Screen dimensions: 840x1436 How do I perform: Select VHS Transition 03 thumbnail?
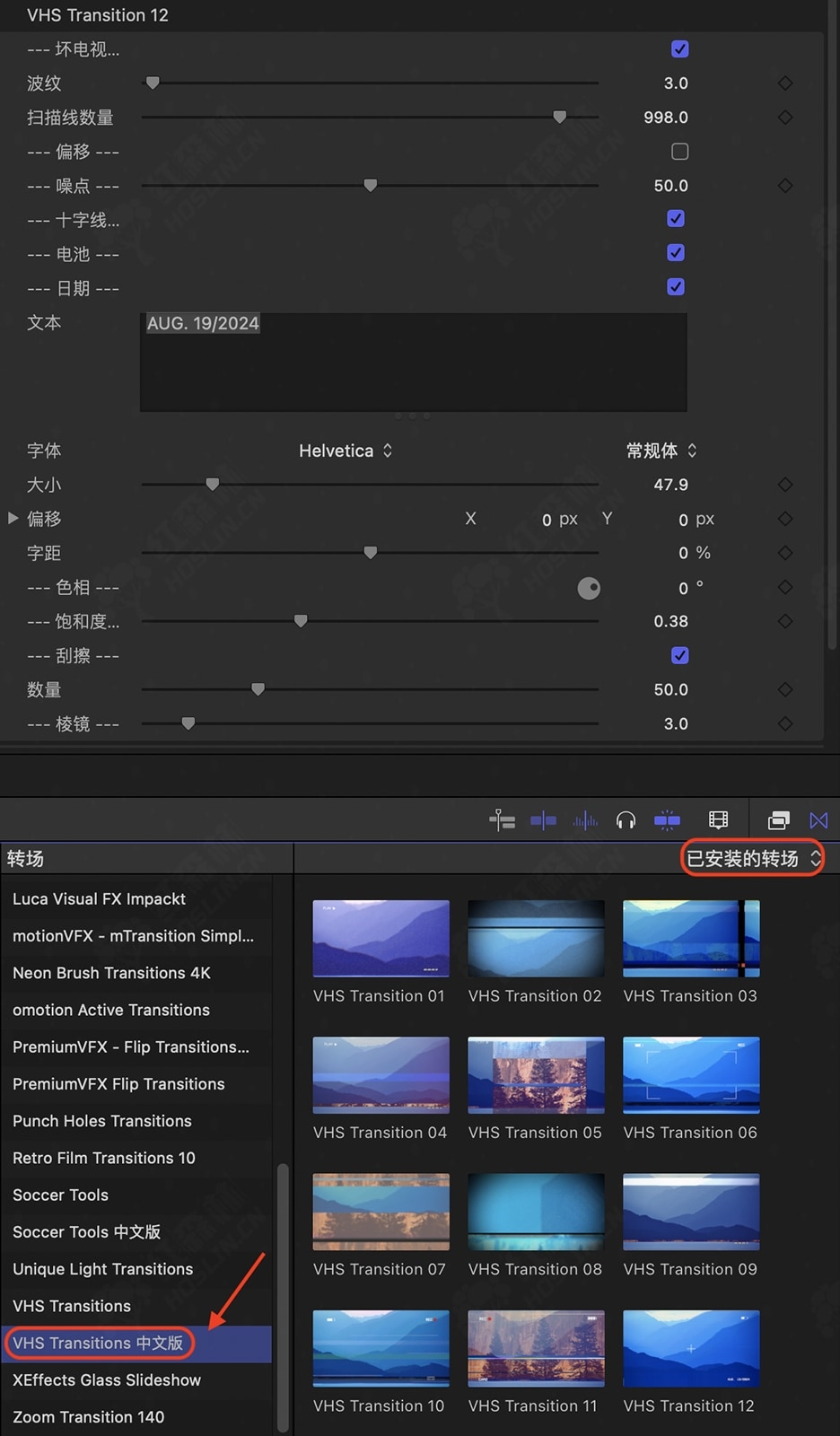(x=691, y=938)
